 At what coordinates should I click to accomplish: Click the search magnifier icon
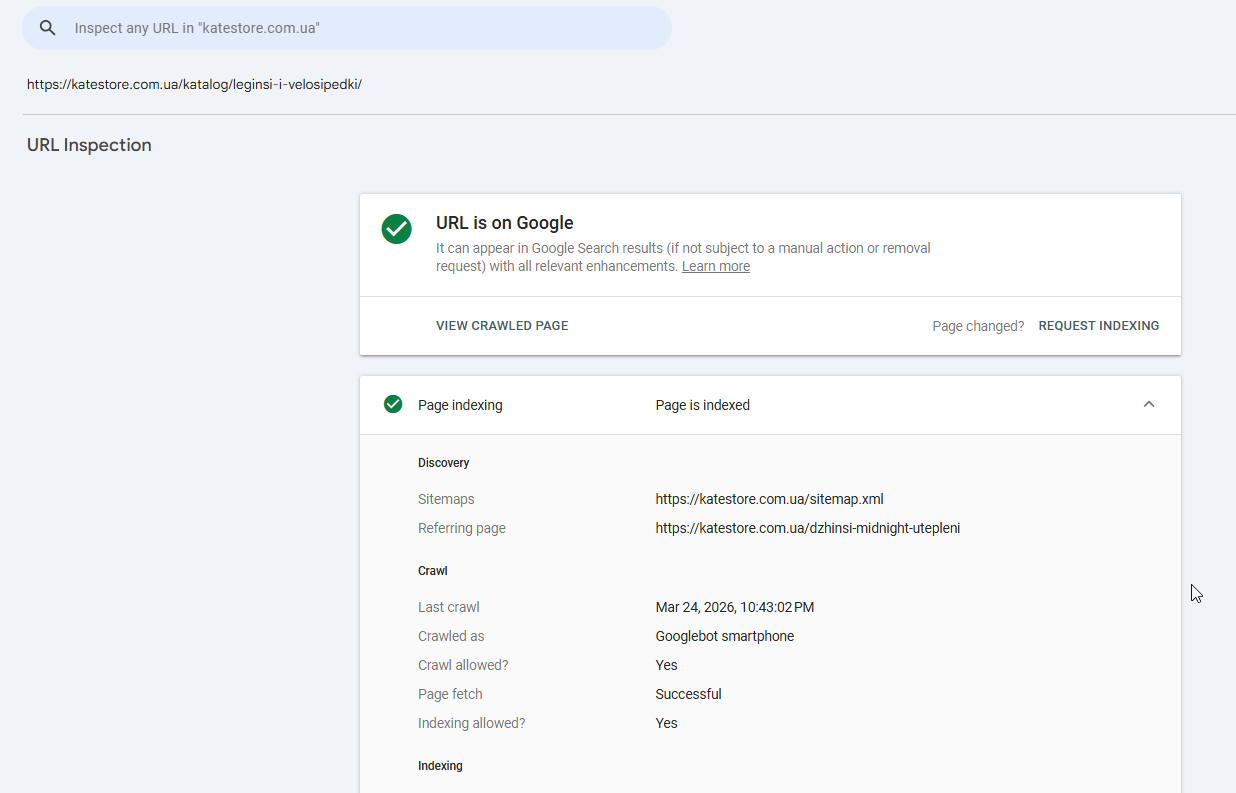(47, 28)
